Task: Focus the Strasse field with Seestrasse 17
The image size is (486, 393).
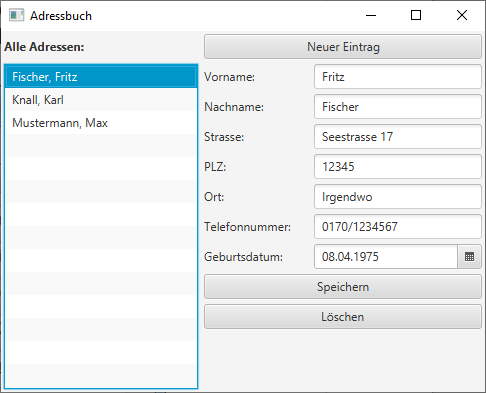Action: click(x=398, y=137)
